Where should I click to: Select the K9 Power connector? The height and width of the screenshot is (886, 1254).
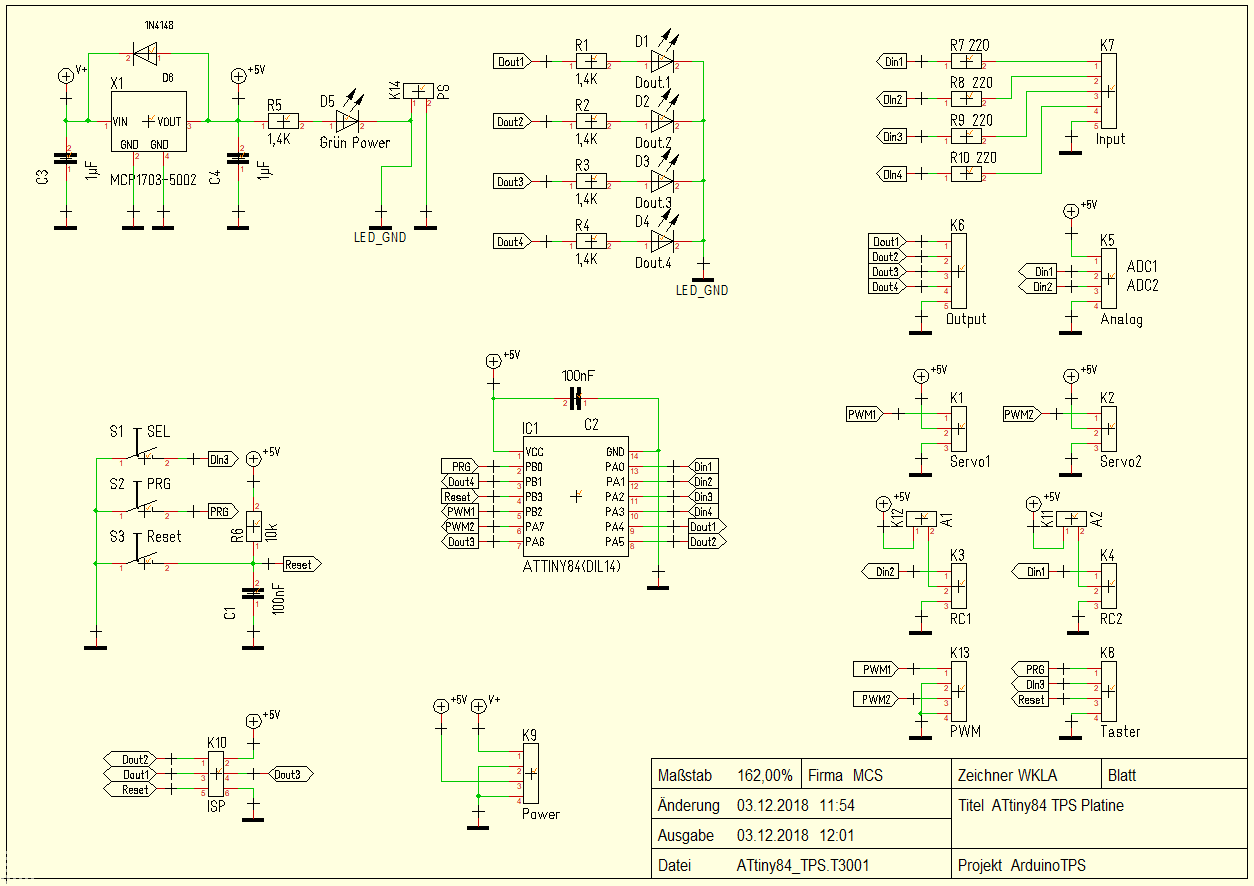[531, 774]
